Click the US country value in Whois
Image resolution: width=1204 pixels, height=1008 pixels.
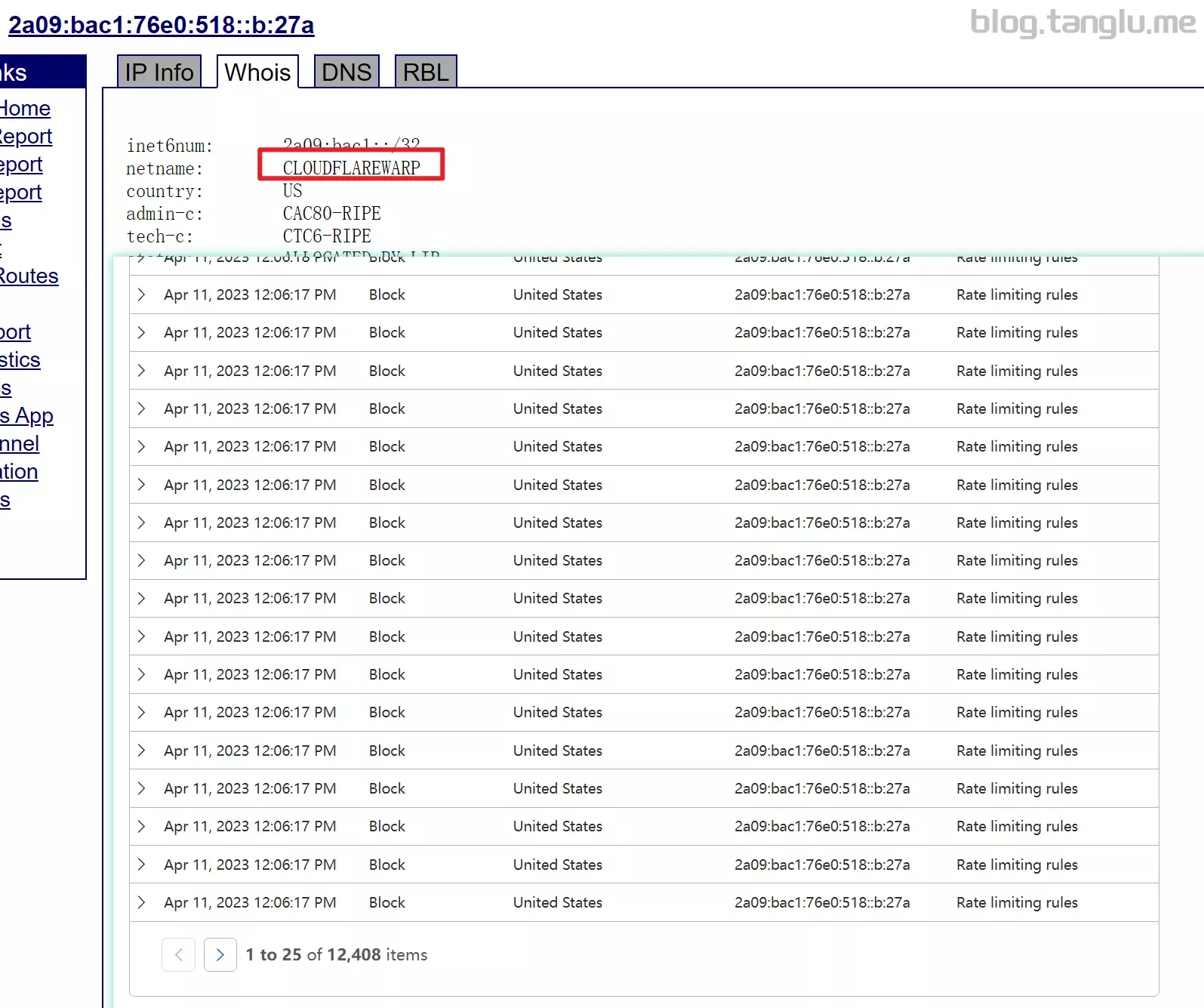click(x=292, y=191)
